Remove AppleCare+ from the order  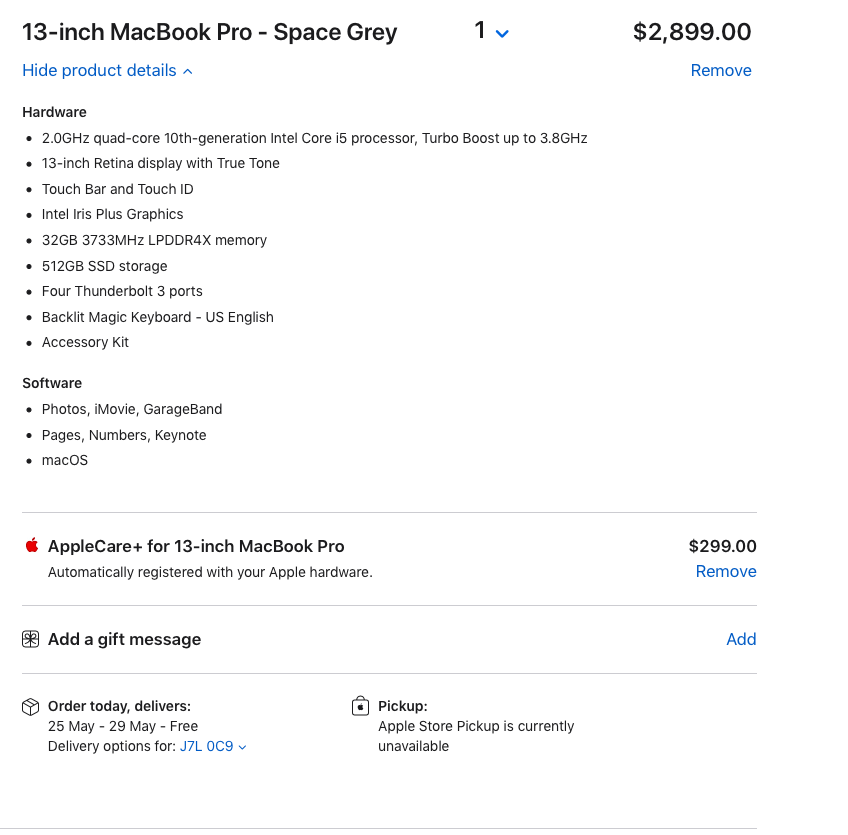tap(726, 571)
